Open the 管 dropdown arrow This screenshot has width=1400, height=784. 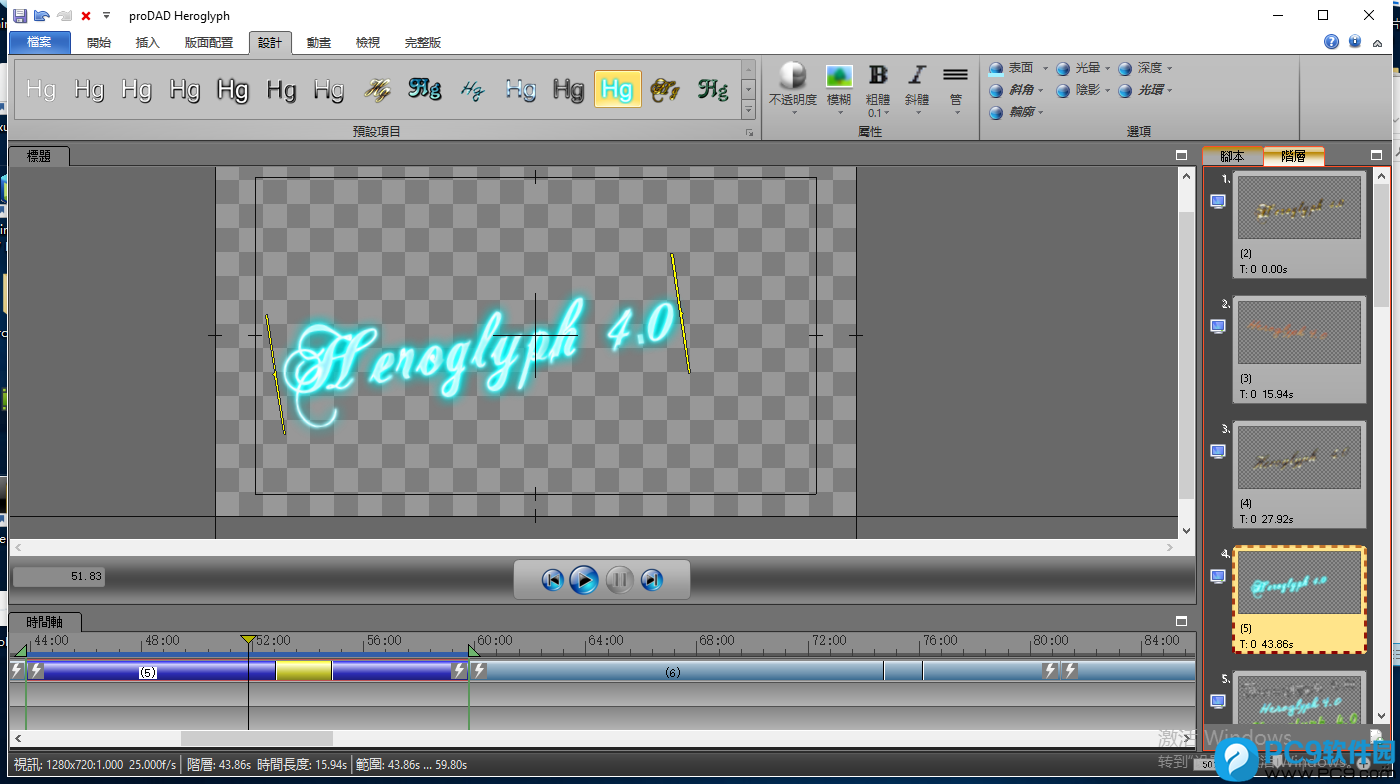click(x=956, y=113)
